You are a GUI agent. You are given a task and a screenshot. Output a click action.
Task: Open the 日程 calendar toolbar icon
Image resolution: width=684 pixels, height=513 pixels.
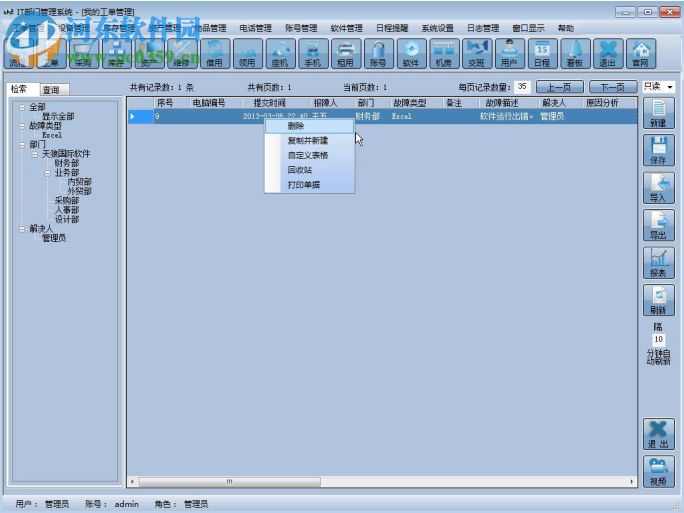pyautogui.click(x=542, y=53)
